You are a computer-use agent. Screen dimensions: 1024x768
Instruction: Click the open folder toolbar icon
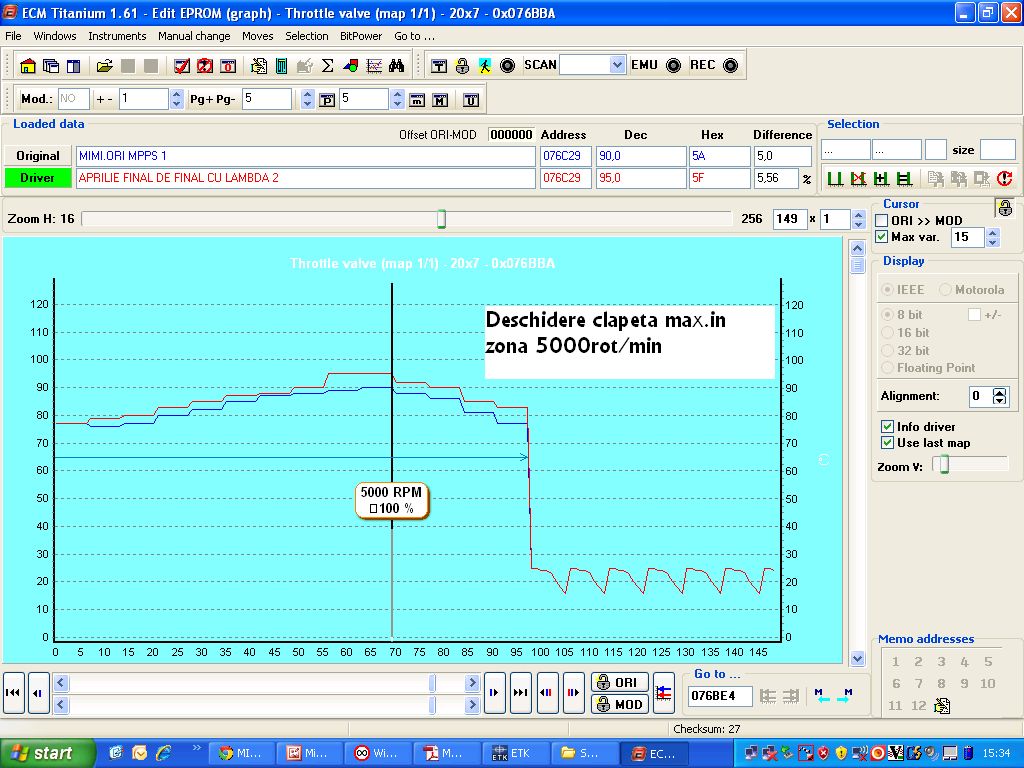104,66
